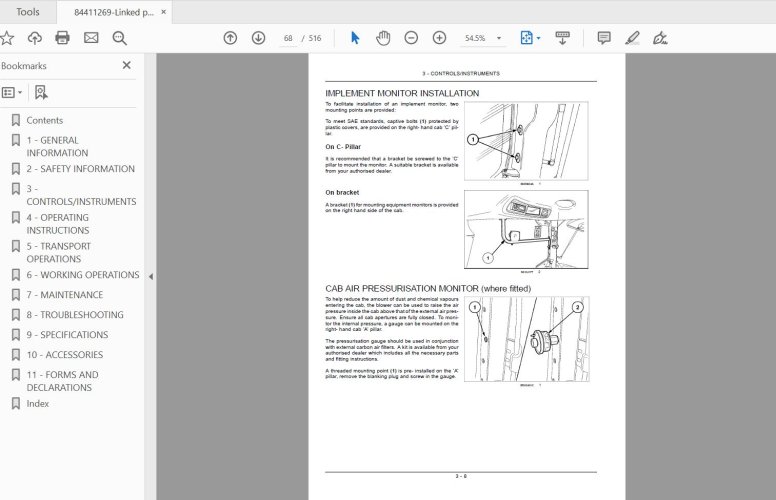Zoom out with the minus button
The width and height of the screenshot is (776, 500).
click(x=411, y=38)
